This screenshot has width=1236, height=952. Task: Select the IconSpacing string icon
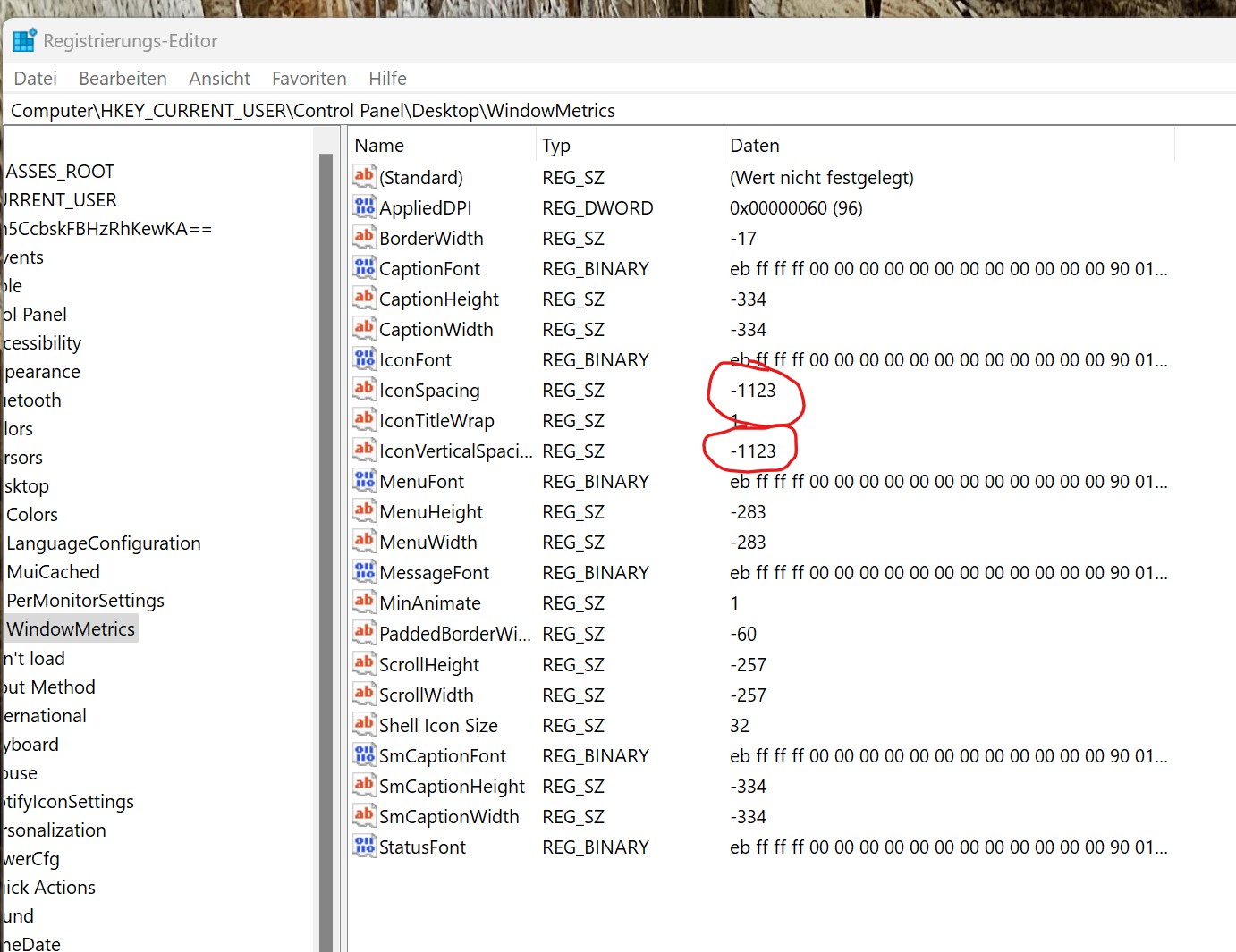click(364, 389)
